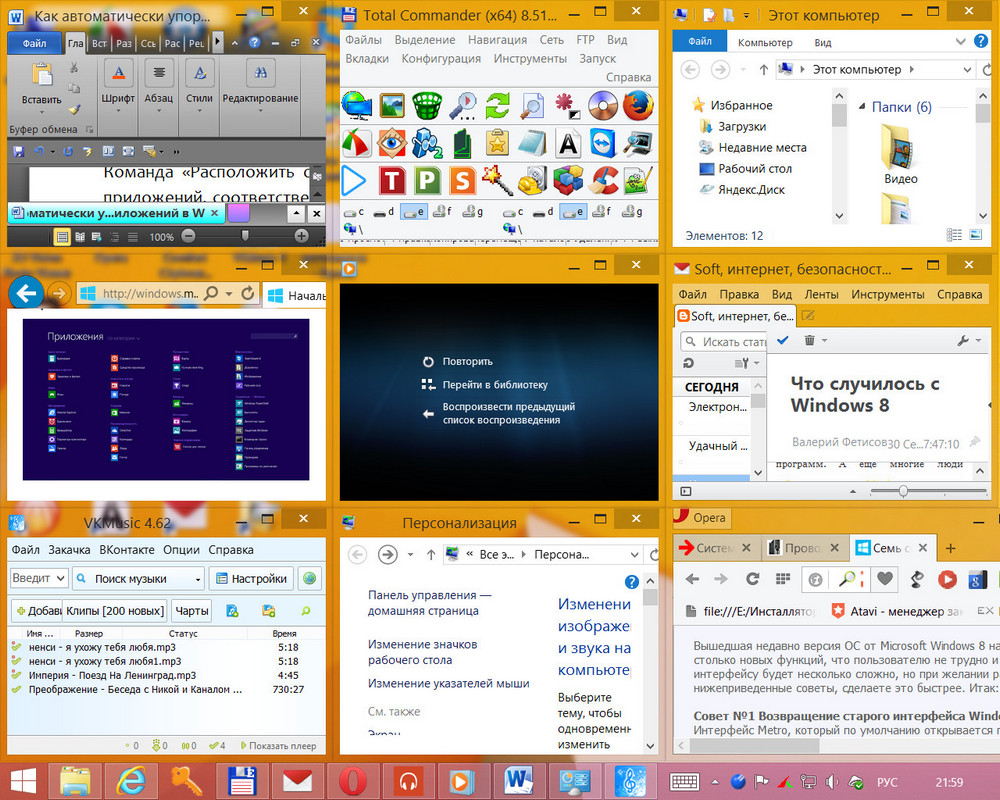Click the letter A font icon in Total Commander
Viewport: 1000px width, 800px height.
[568, 143]
